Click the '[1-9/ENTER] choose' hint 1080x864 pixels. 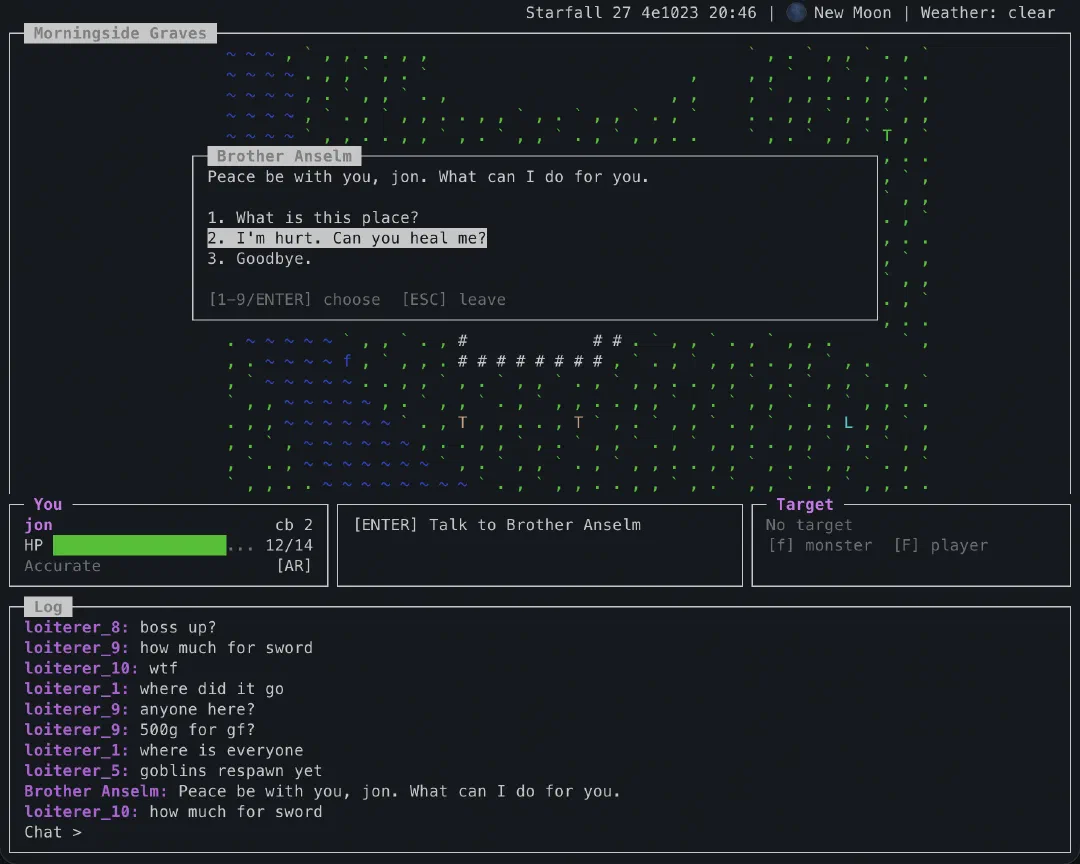point(295,300)
